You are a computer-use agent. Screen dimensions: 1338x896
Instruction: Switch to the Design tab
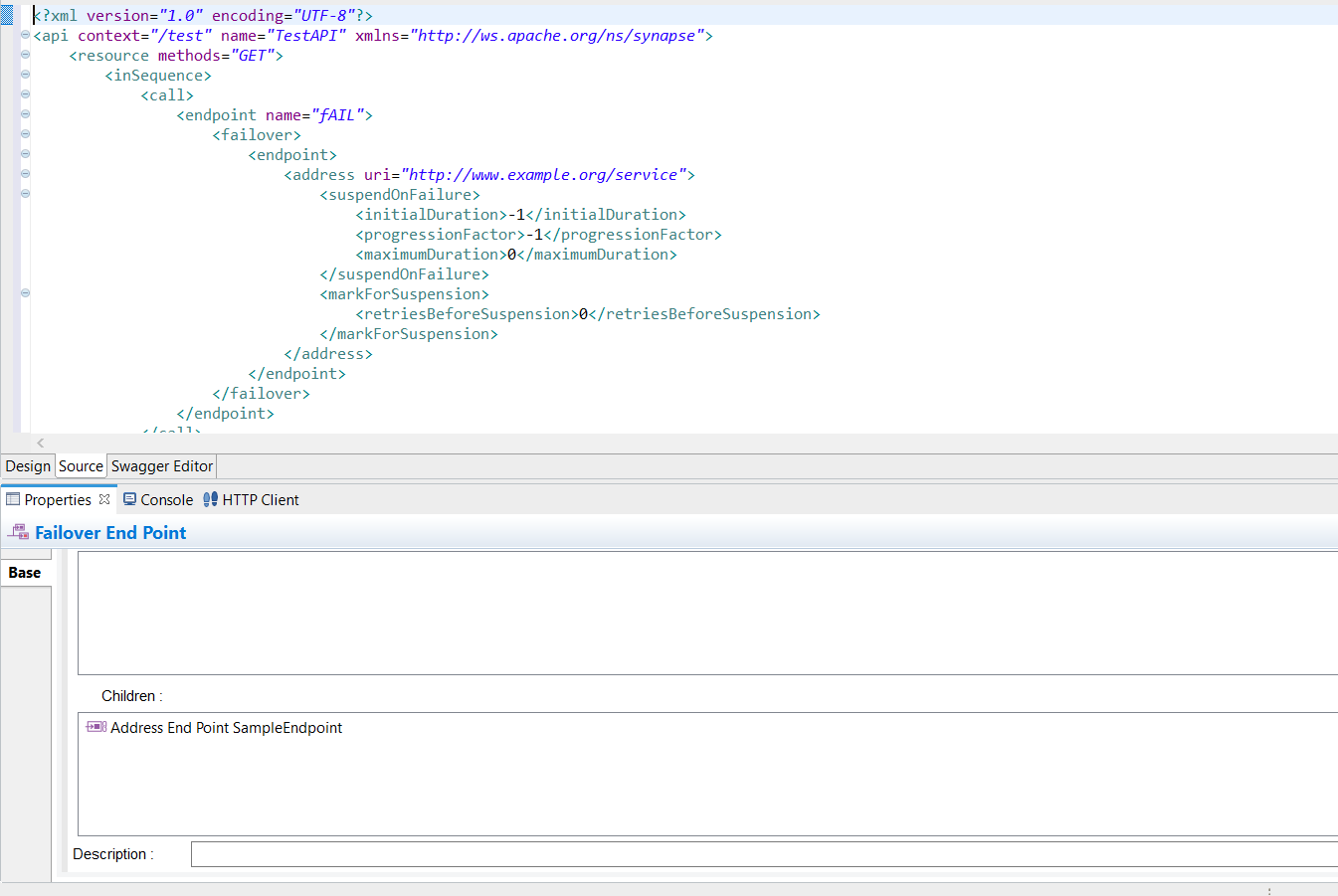pyautogui.click(x=28, y=465)
